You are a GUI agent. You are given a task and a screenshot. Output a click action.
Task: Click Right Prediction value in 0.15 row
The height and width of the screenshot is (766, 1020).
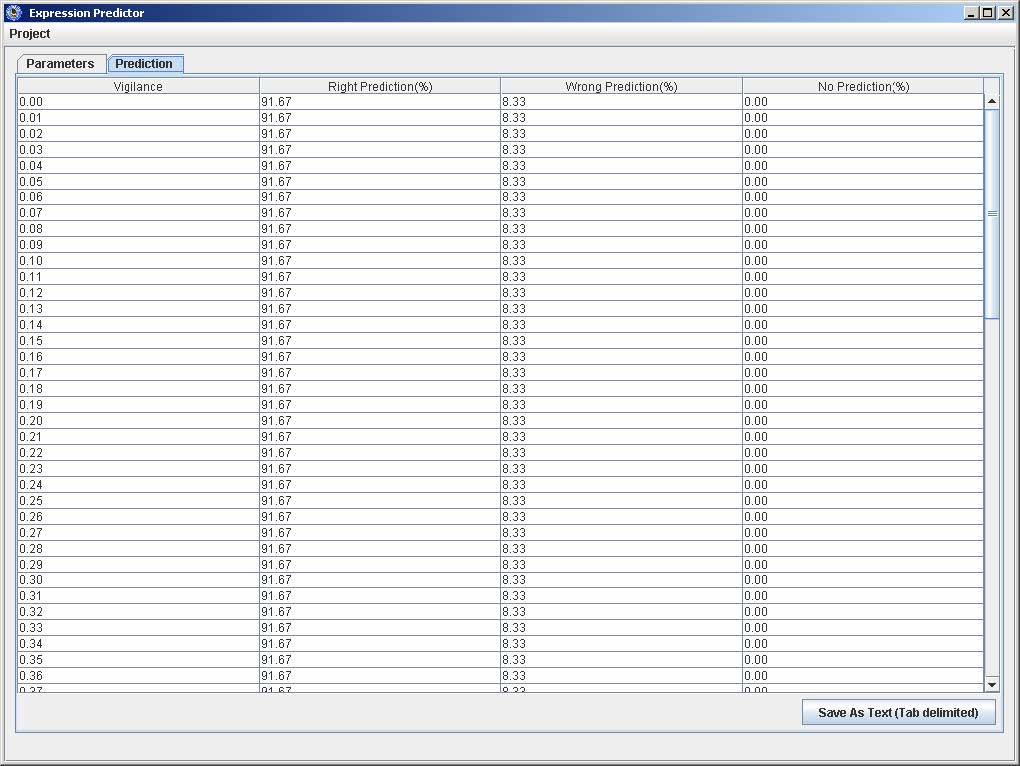380,341
